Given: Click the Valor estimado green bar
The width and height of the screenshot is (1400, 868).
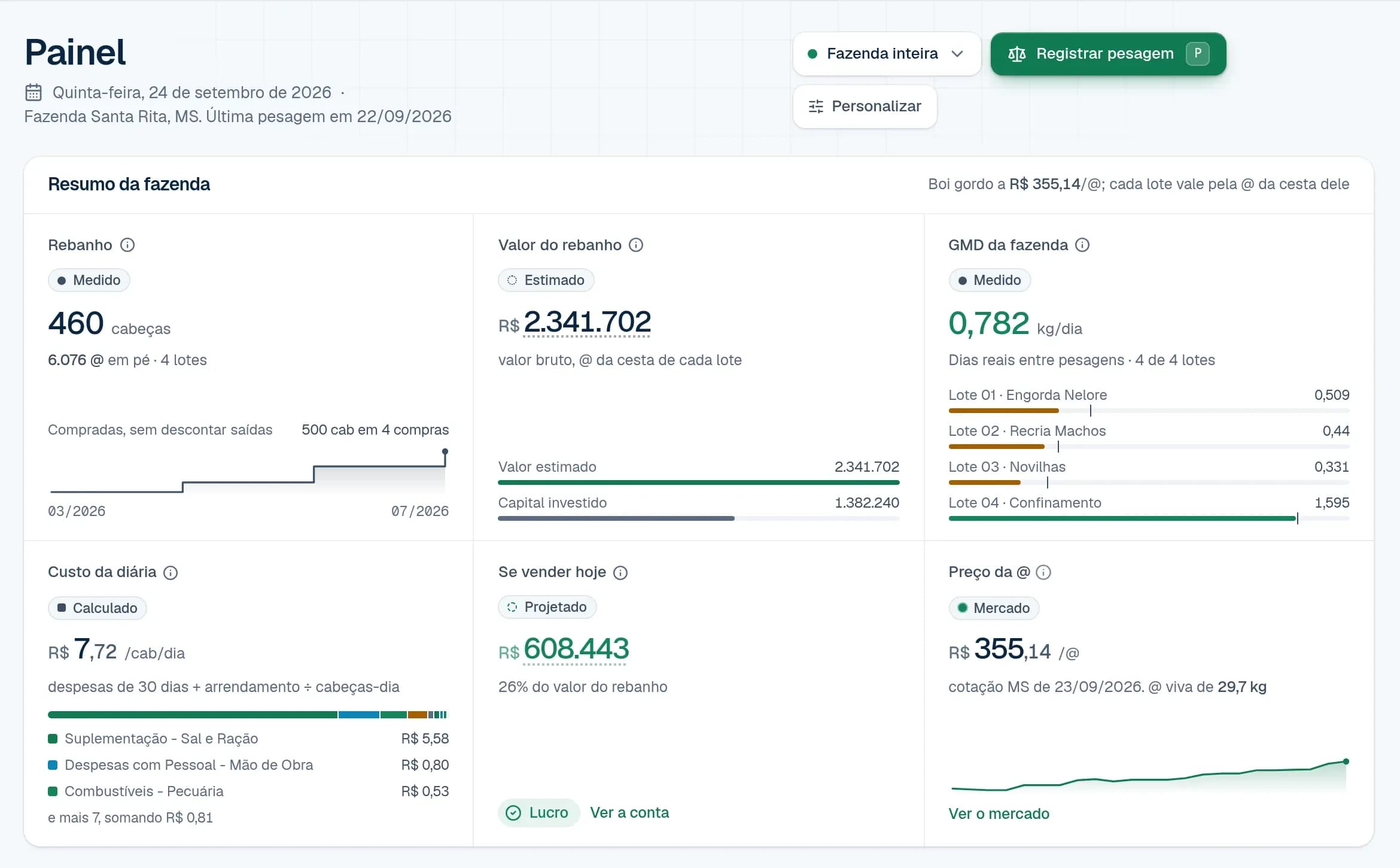Looking at the screenshot, I should 698,482.
